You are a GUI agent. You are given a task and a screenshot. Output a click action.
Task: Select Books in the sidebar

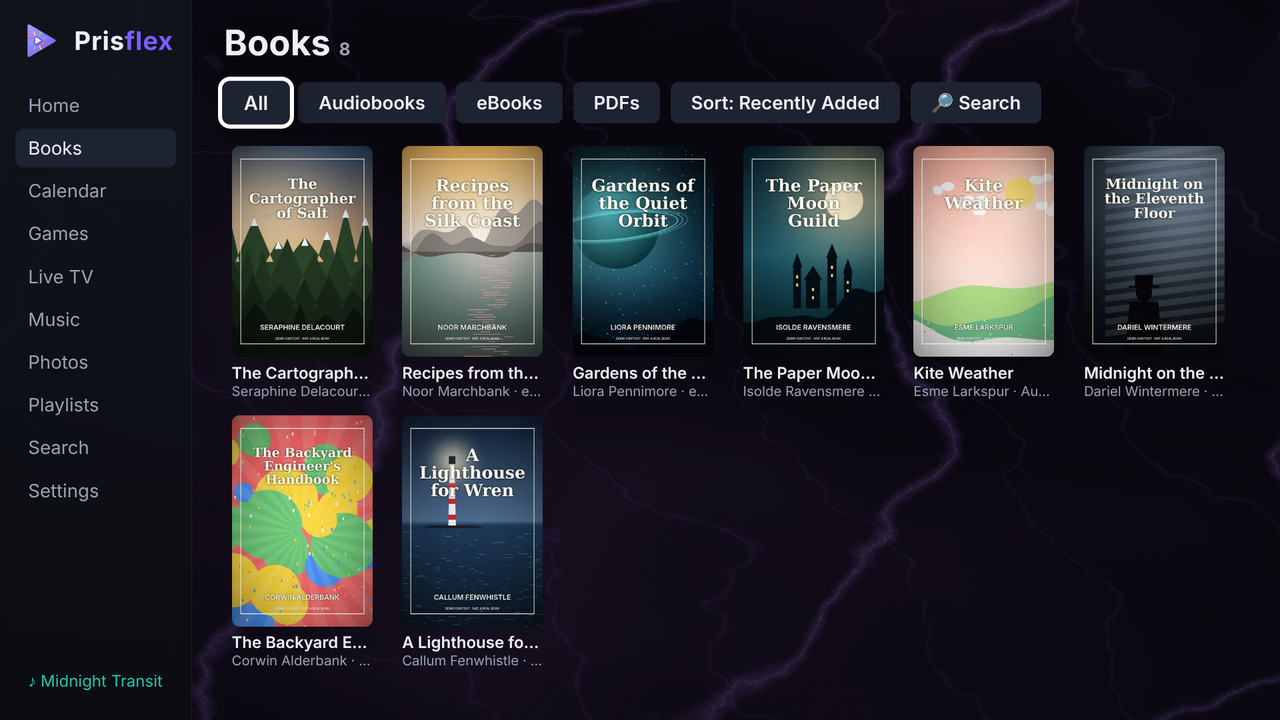tap(95, 148)
